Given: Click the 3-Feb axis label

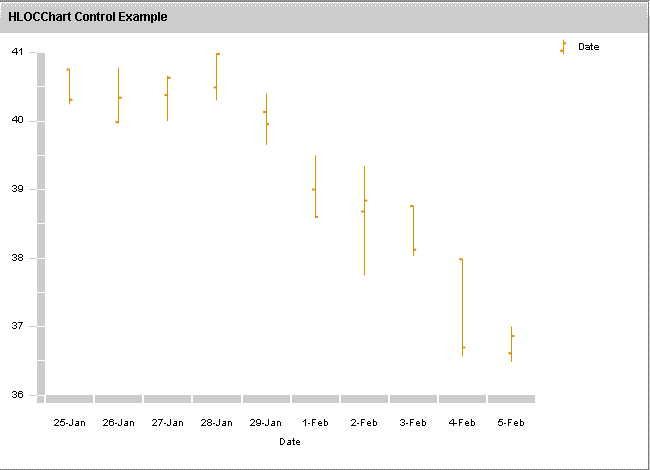Looking at the screenshot, I should (x=413, y=423).
